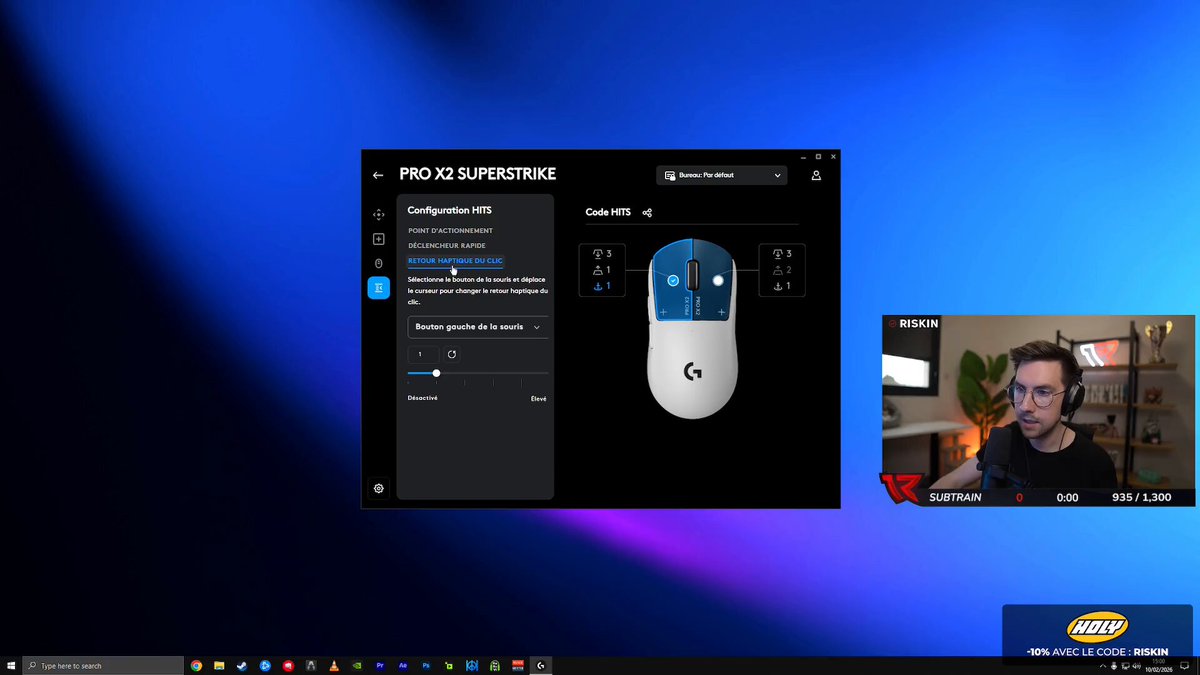Click the Type here to search box
Screen dimensions: 1200x675
(x=103, y=665)
